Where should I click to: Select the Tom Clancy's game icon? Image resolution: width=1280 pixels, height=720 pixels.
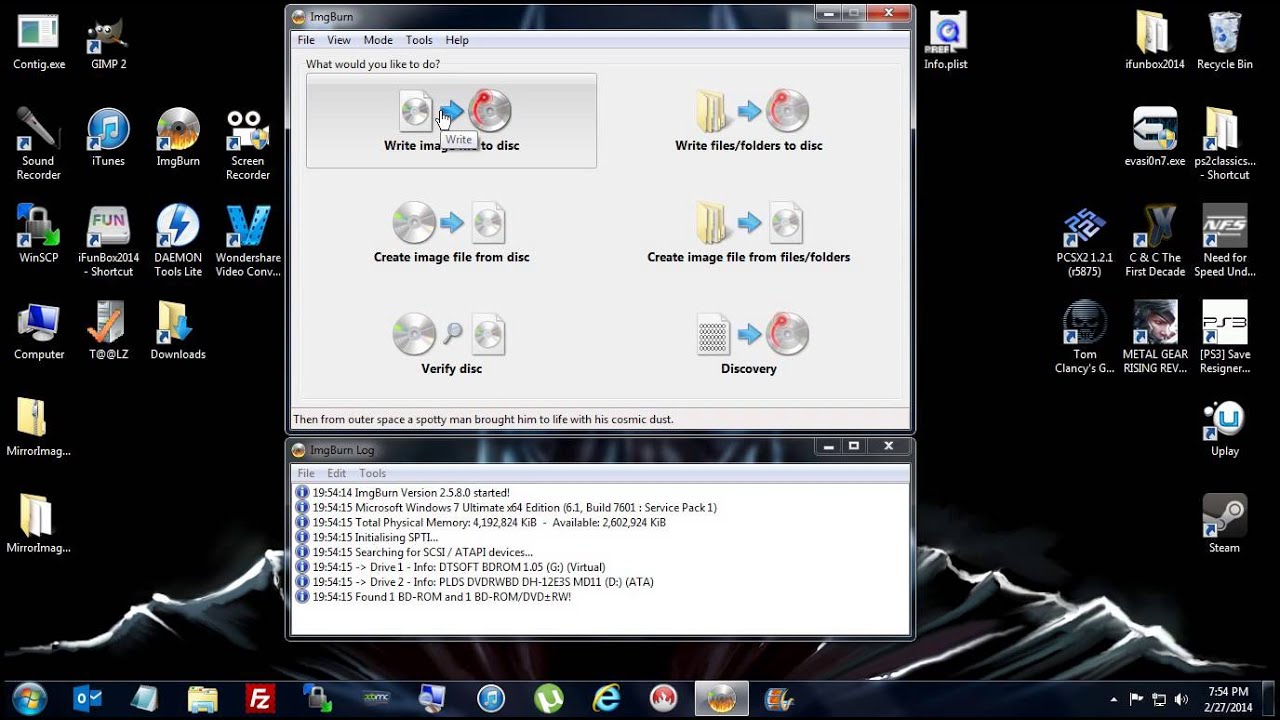(1085, 338)
